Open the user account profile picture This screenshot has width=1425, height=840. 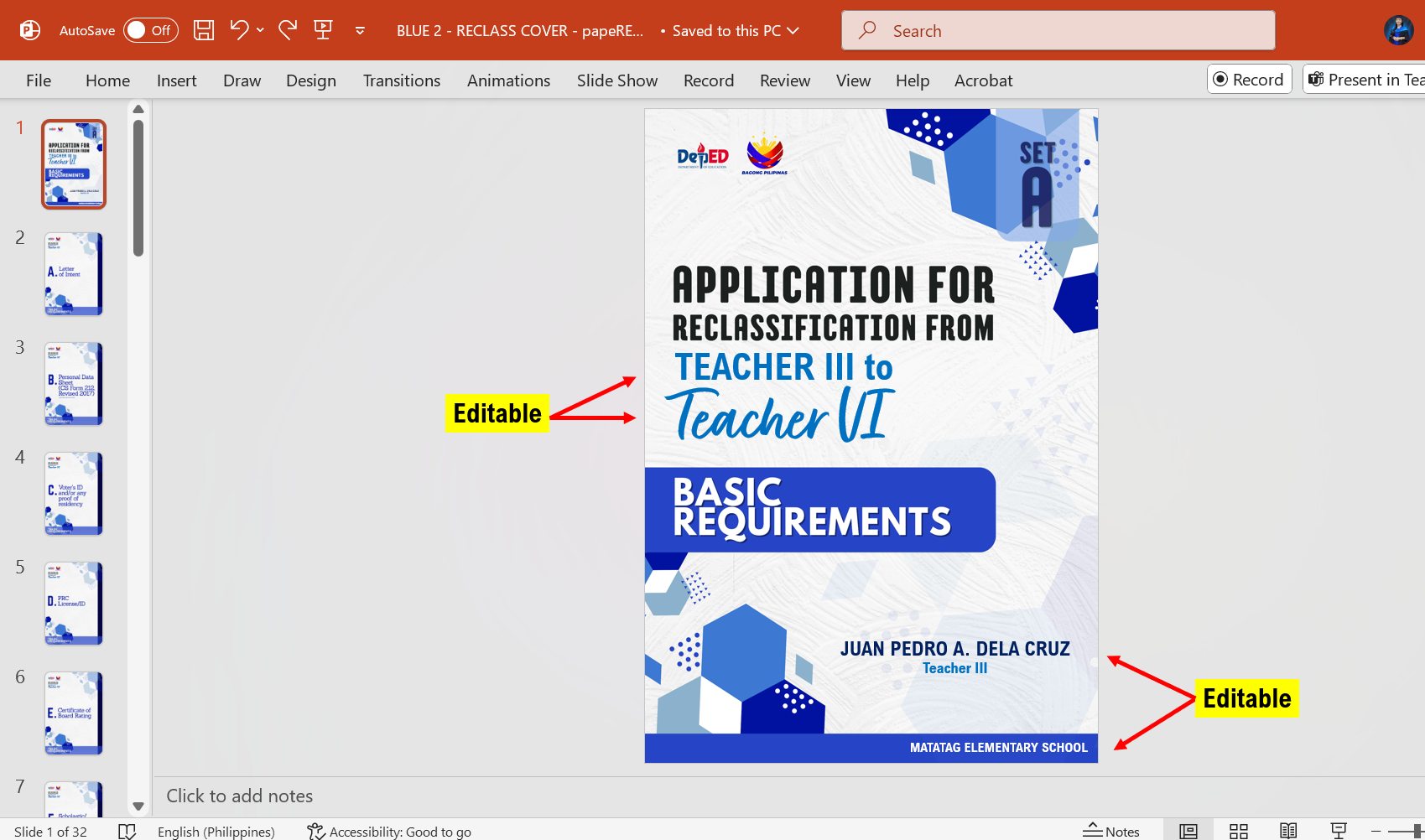click(x=1398, y=30)
